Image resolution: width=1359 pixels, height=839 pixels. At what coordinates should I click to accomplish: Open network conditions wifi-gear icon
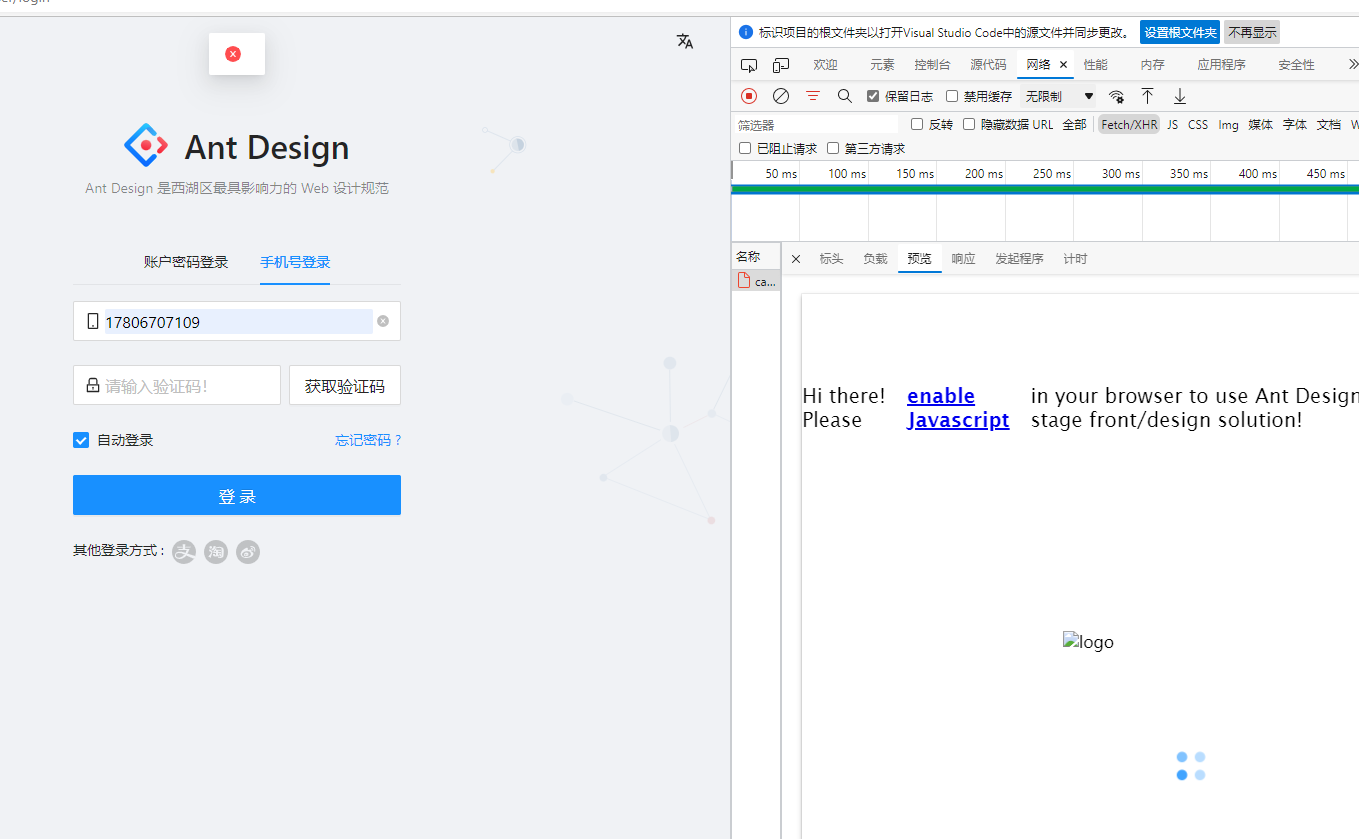(x=1116, y=96)
